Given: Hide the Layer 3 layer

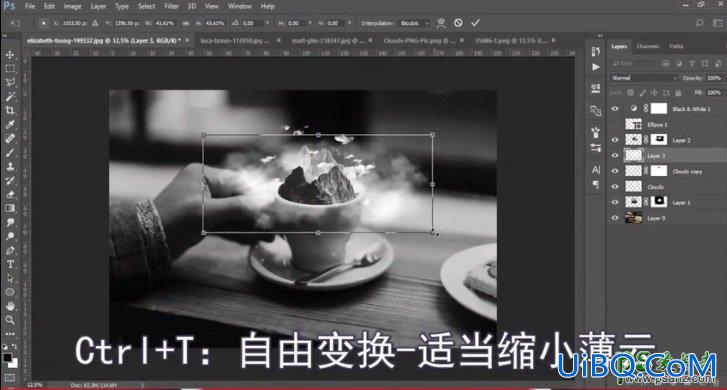Looking at the screenshot, I should click(615, 156).
